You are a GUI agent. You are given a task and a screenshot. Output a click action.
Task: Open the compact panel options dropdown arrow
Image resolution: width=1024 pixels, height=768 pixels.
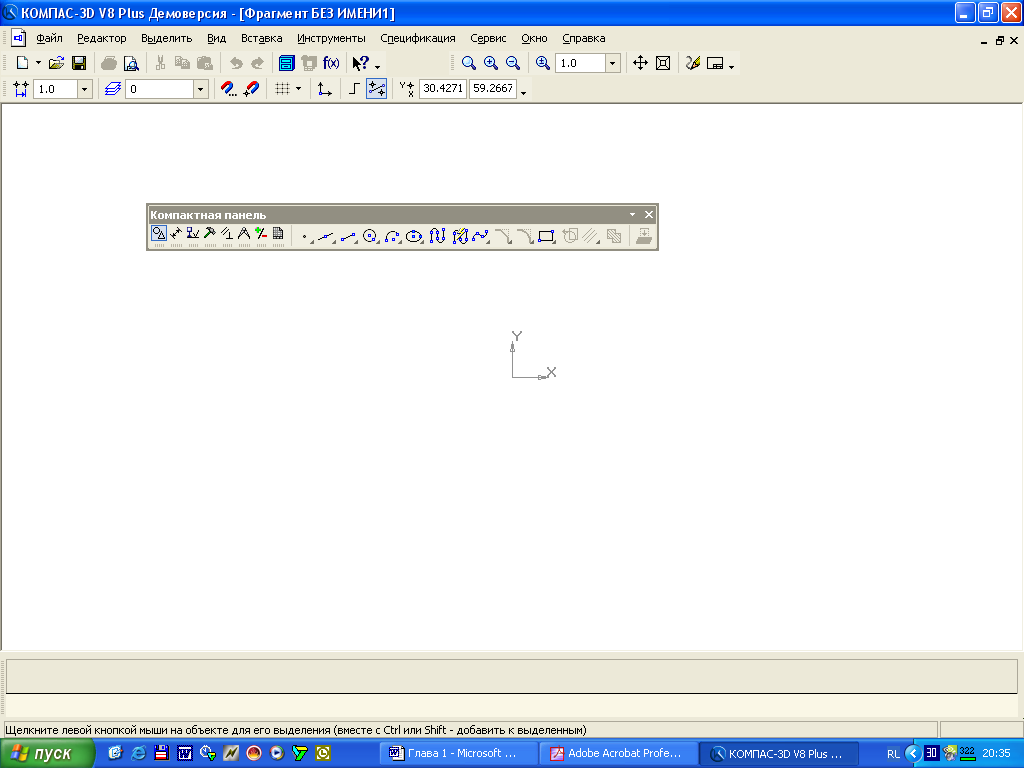632,214
